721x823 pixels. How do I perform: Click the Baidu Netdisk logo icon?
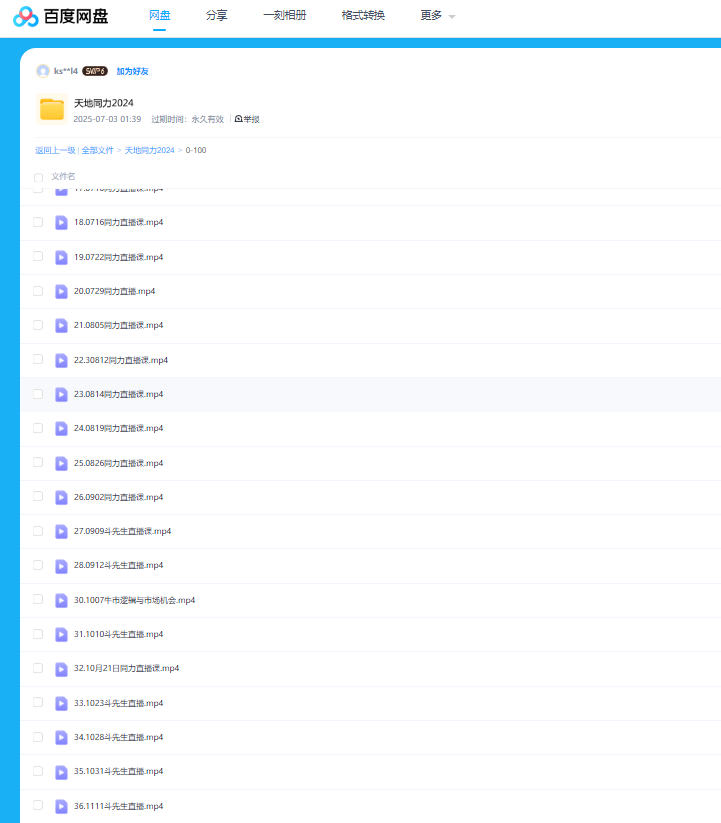[26, 16]
